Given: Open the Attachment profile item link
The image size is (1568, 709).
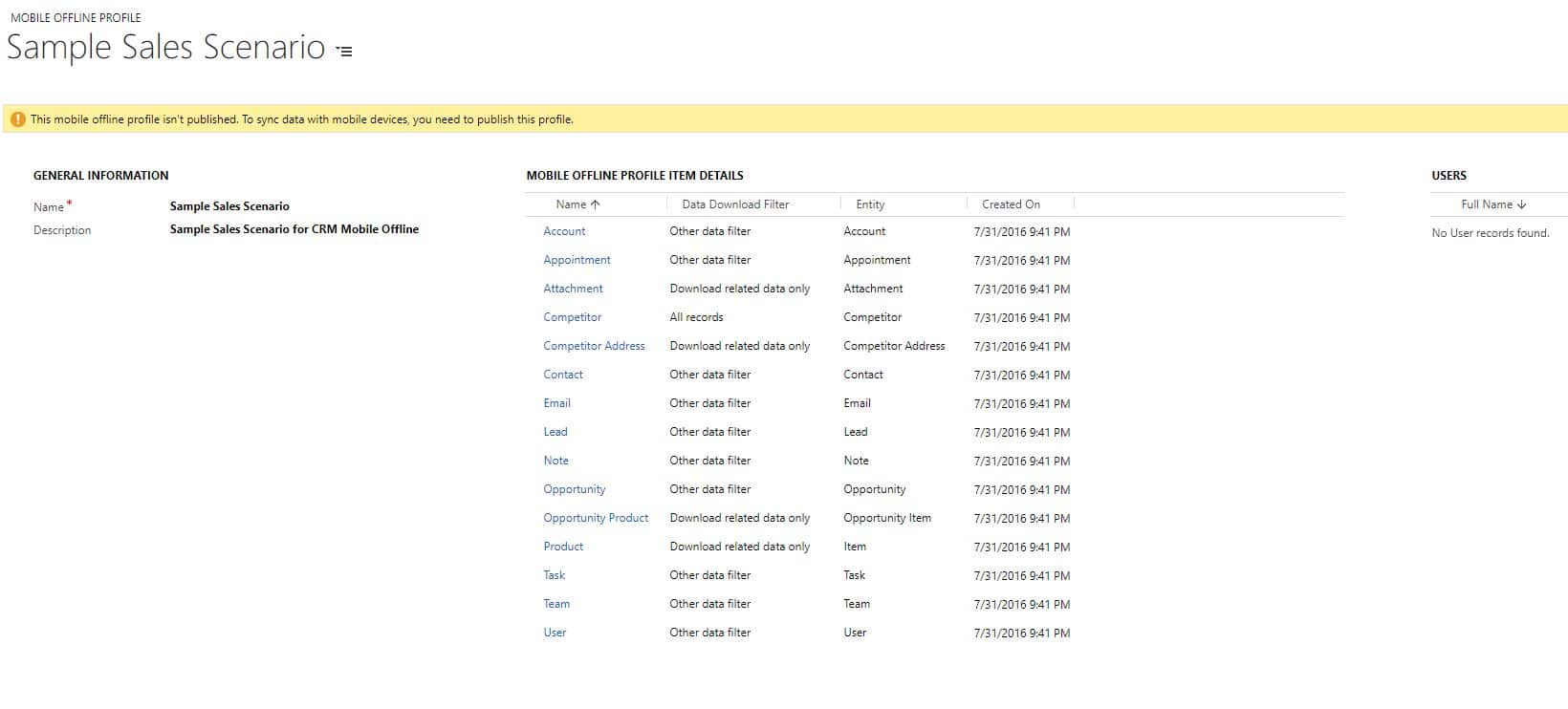Looking at the screenshot, I should (x=573, y=289).
